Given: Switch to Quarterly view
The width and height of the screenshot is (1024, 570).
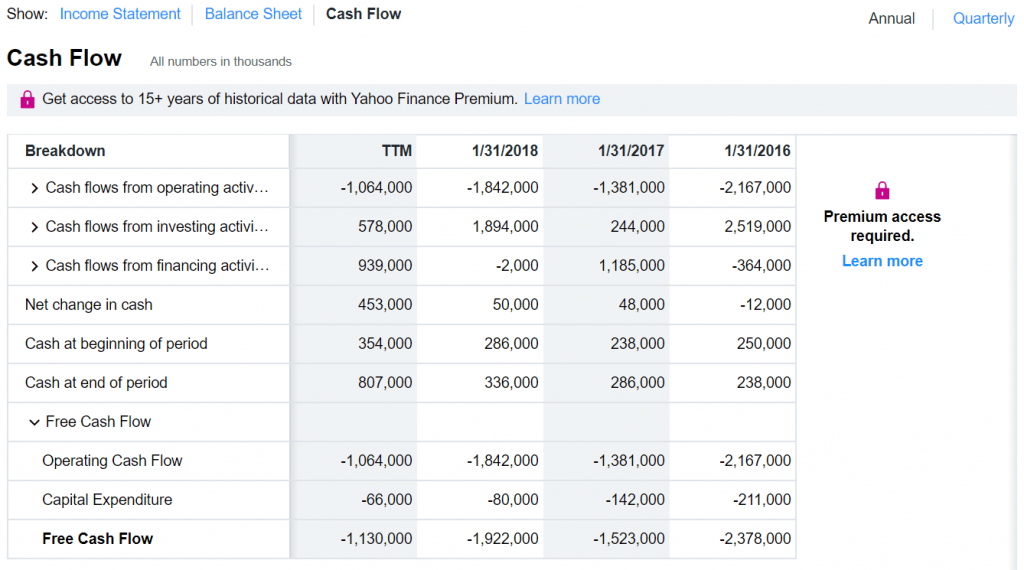Looking at the screenshot, I should point(982,19).
